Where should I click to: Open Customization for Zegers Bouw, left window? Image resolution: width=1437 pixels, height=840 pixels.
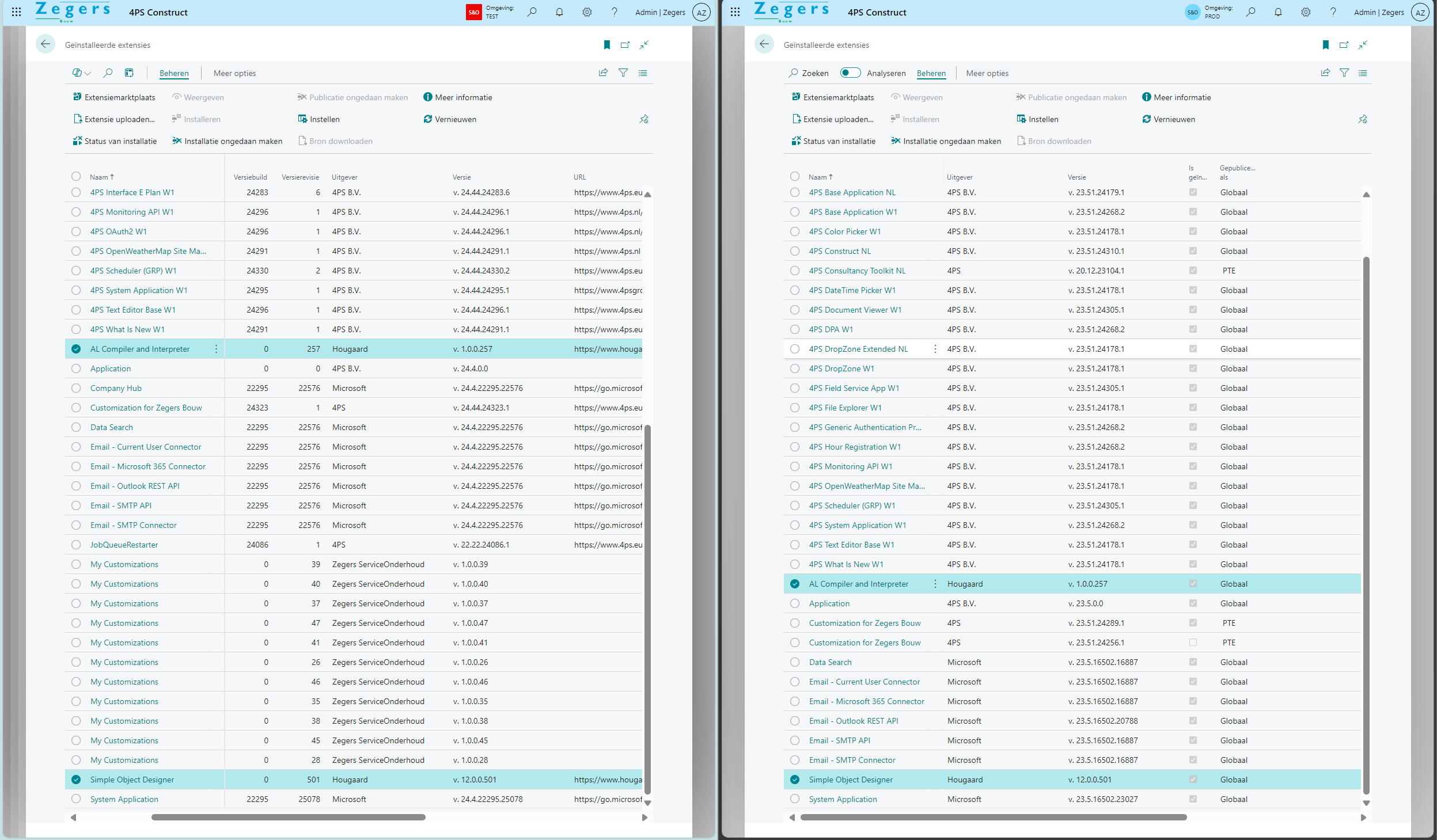(x=146, y=408)
